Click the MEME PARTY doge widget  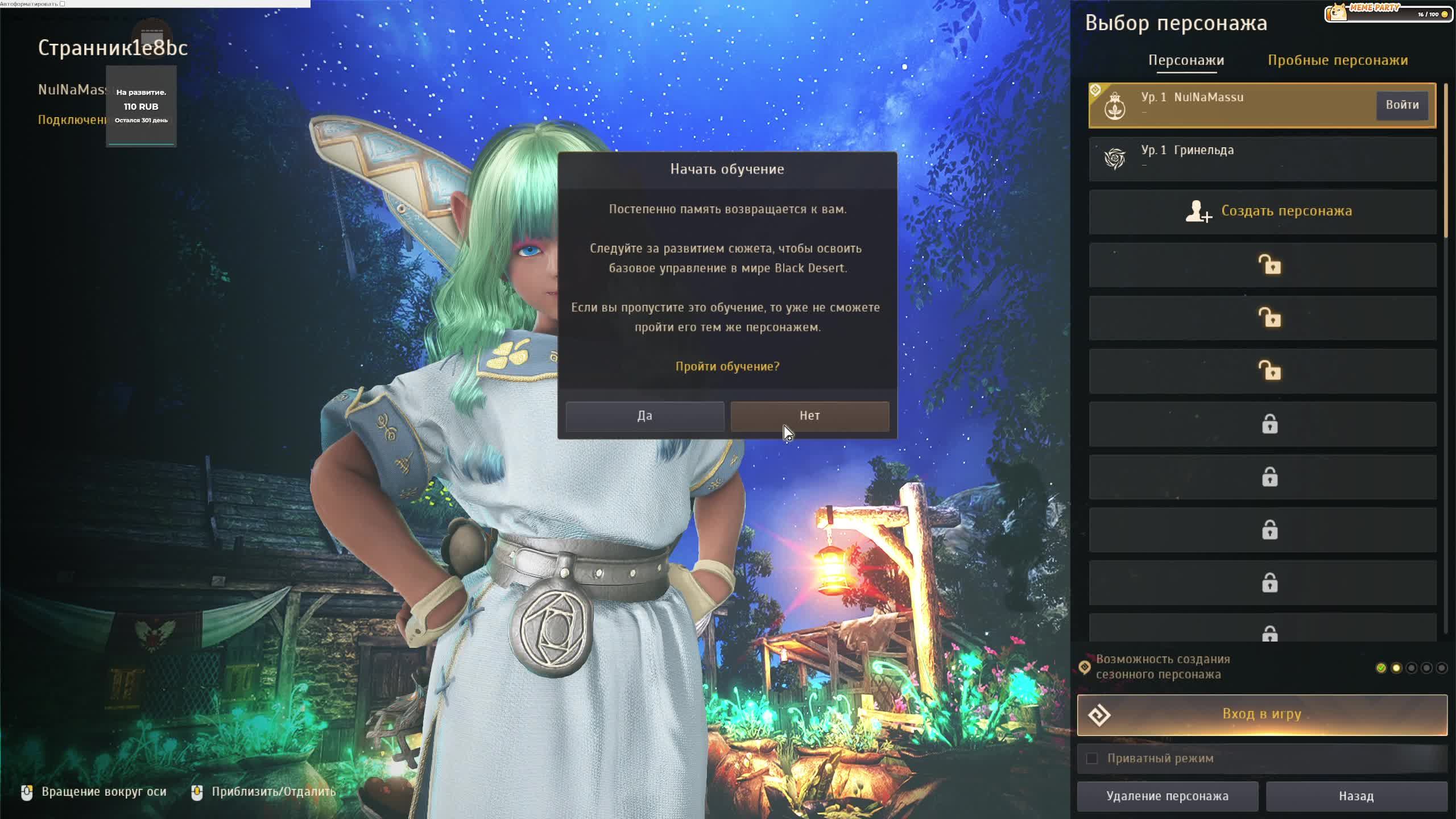pyautogui.click(x=1388, y=13)
